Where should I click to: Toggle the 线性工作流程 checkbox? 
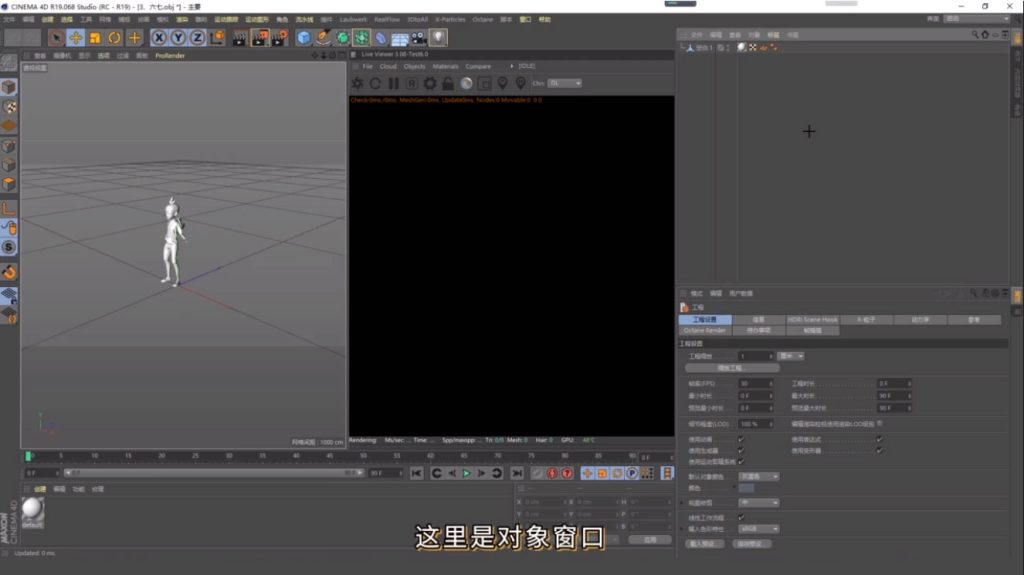point(741,516)
